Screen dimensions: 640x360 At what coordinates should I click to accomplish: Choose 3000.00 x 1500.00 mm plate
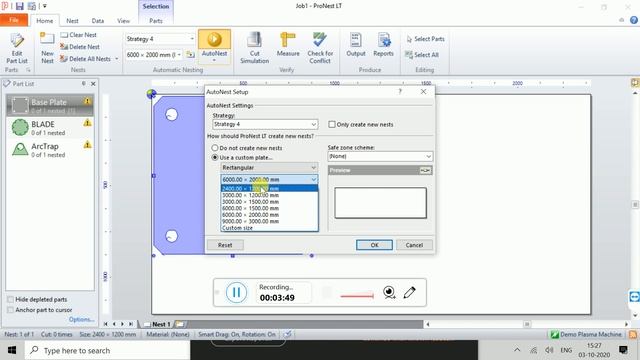[269, 202]
